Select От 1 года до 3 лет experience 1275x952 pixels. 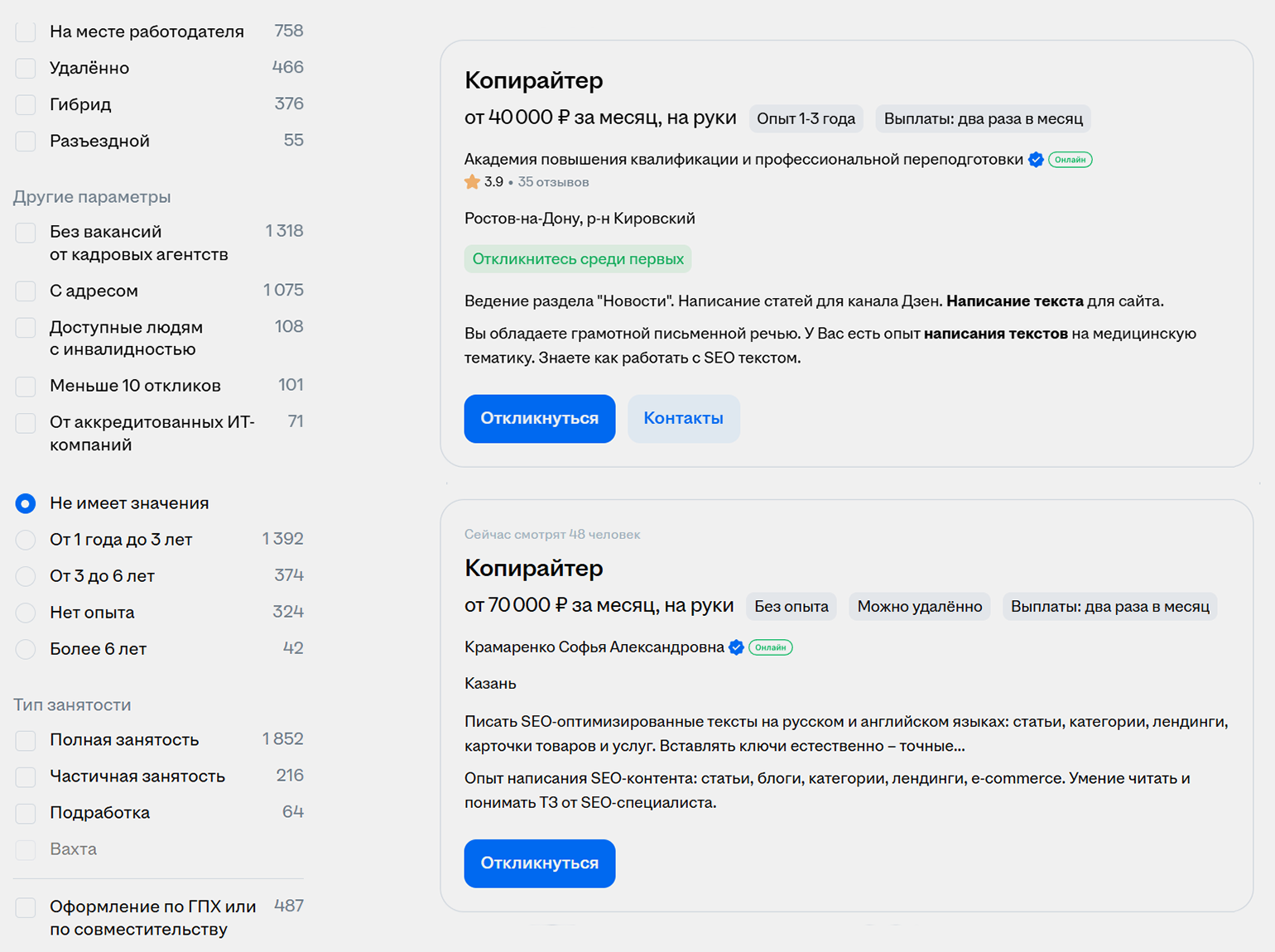tap(26, 540)
